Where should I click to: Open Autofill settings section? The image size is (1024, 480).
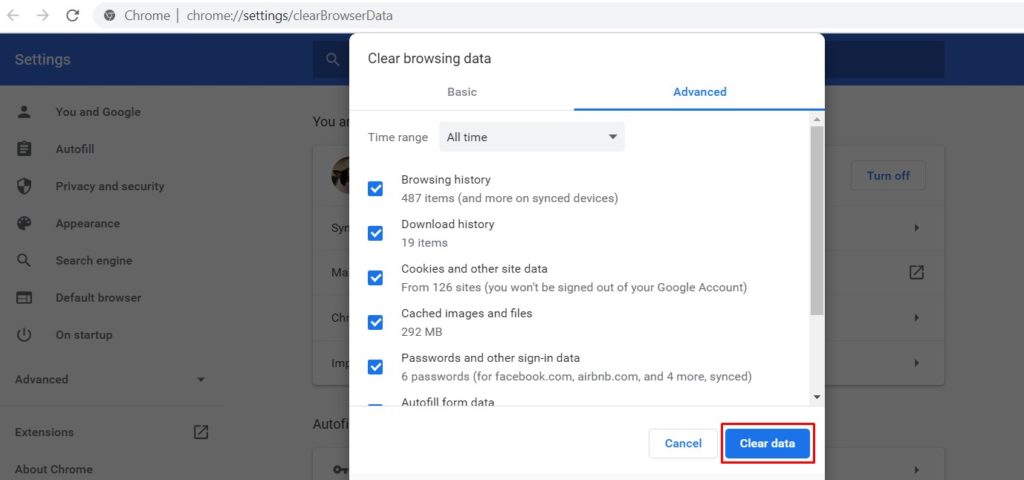click(x=75, y=149)
